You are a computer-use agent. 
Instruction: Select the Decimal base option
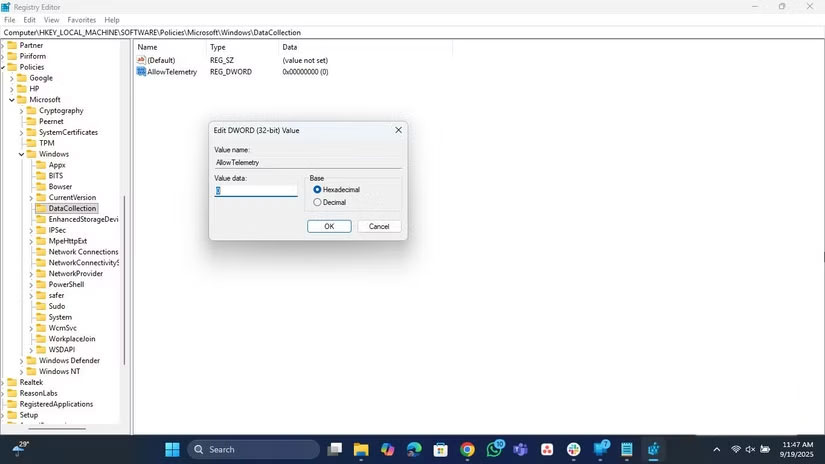coord(317,202)
